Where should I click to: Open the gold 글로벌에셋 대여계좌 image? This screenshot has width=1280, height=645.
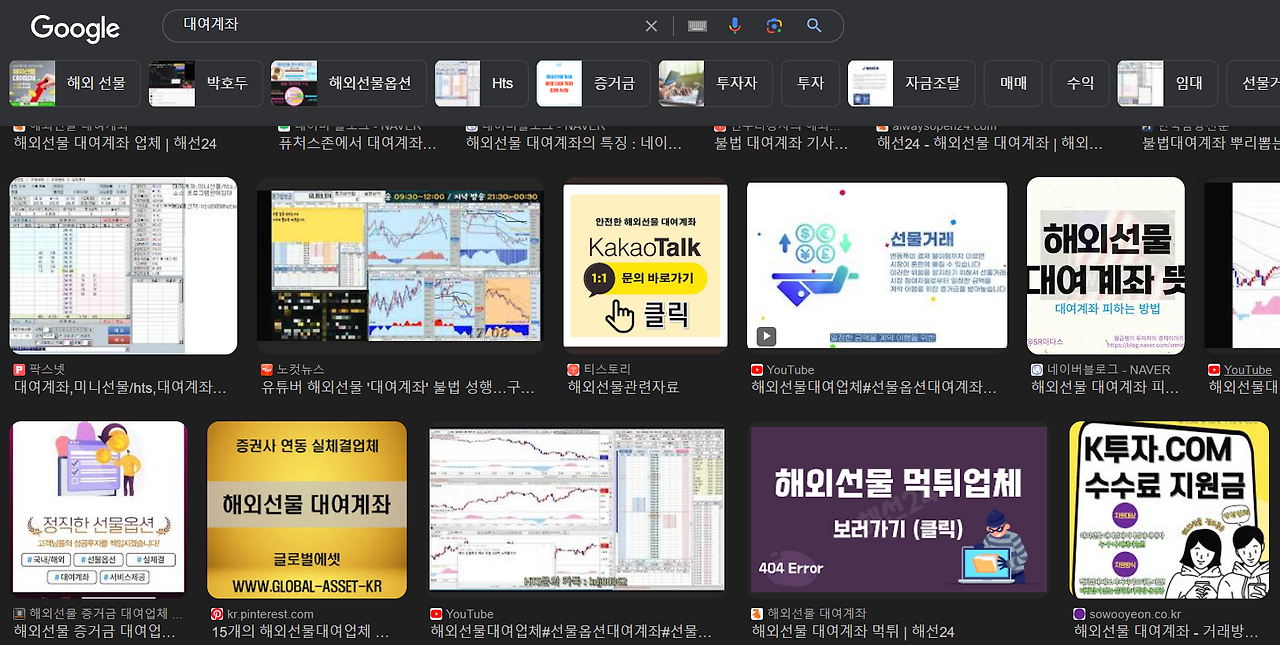point(306,509)
